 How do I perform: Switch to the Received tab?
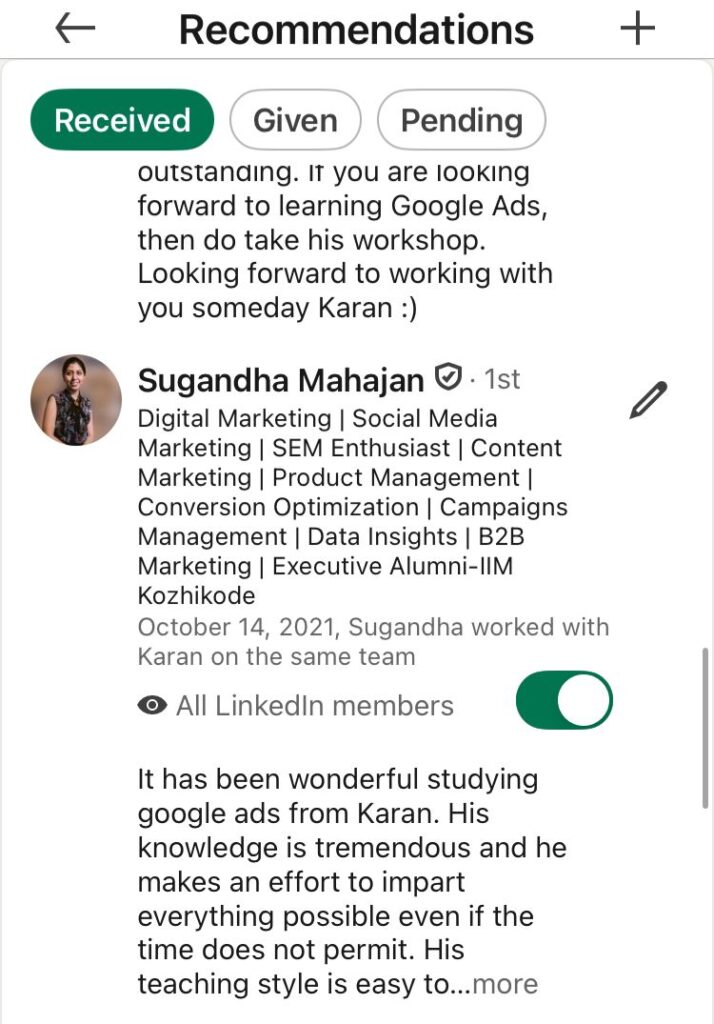pos(122,120)
